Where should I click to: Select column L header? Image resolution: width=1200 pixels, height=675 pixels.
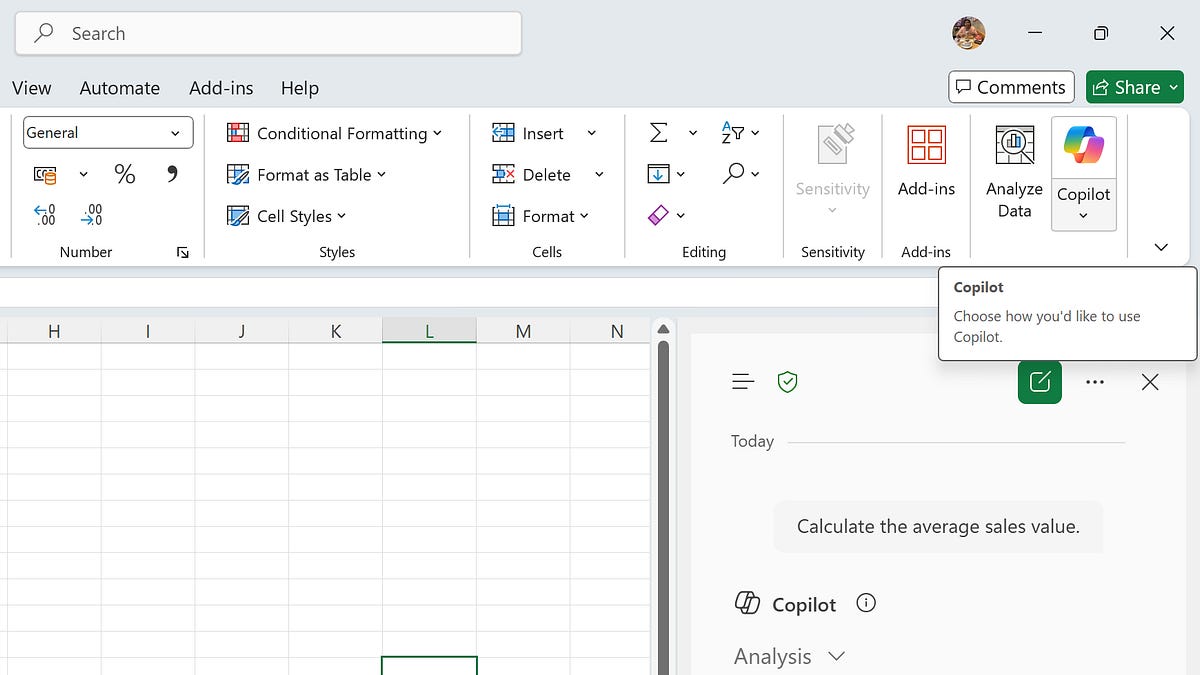(x=429, y=331)
